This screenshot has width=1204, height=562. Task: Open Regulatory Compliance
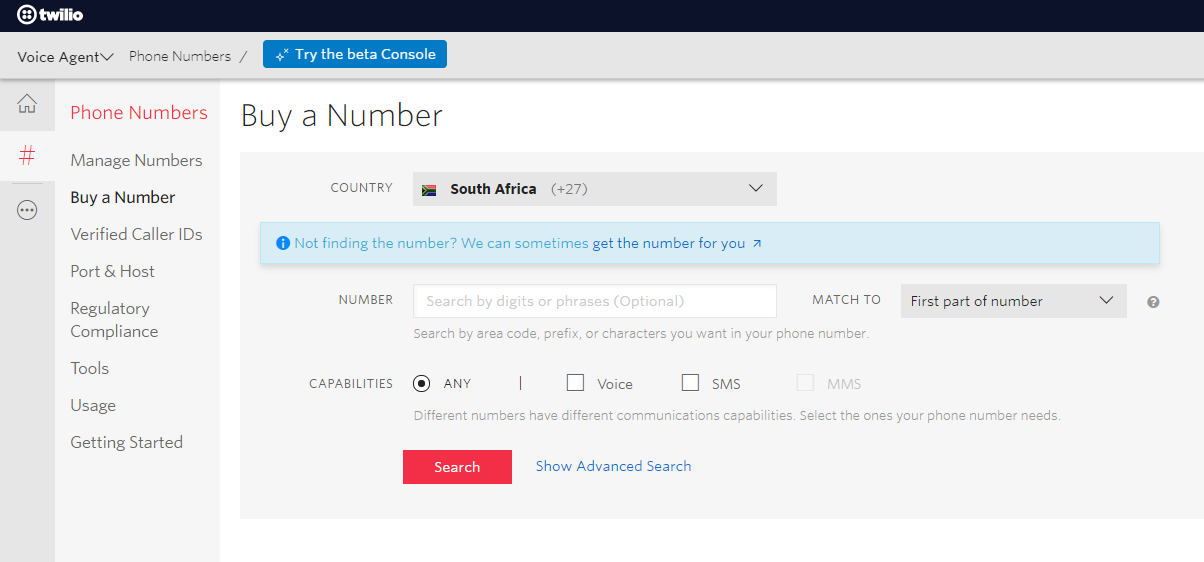[114, 320]
